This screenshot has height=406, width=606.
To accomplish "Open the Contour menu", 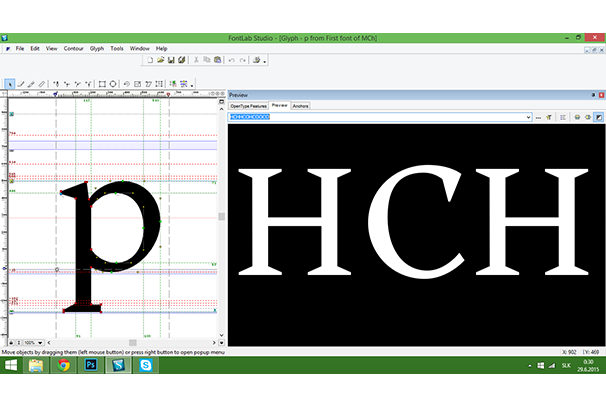I will point(73,48).
